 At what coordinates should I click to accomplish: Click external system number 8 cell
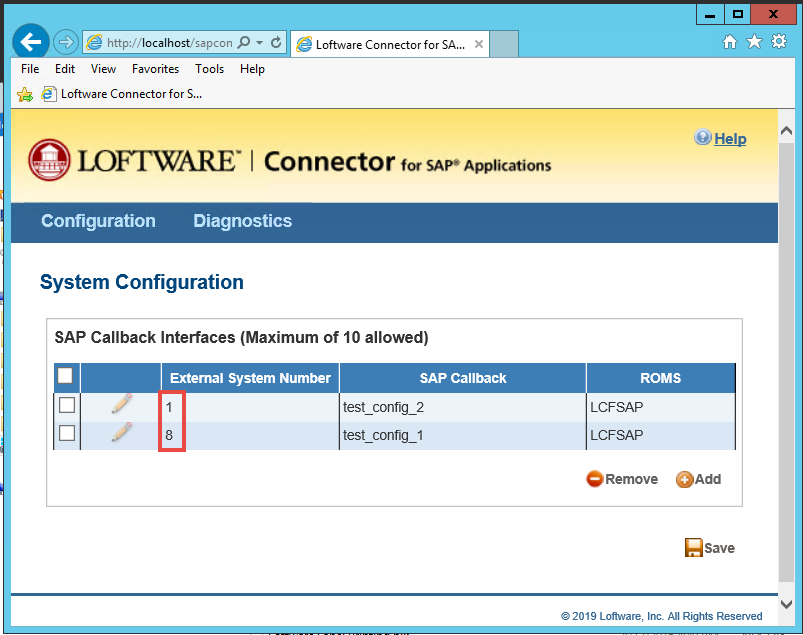click(250, 435)
